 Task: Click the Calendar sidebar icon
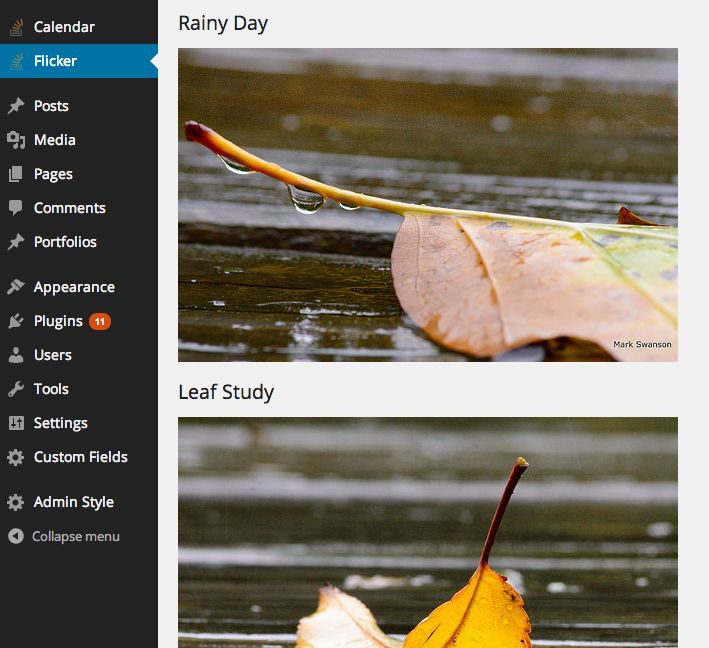(x=16, y=27)
